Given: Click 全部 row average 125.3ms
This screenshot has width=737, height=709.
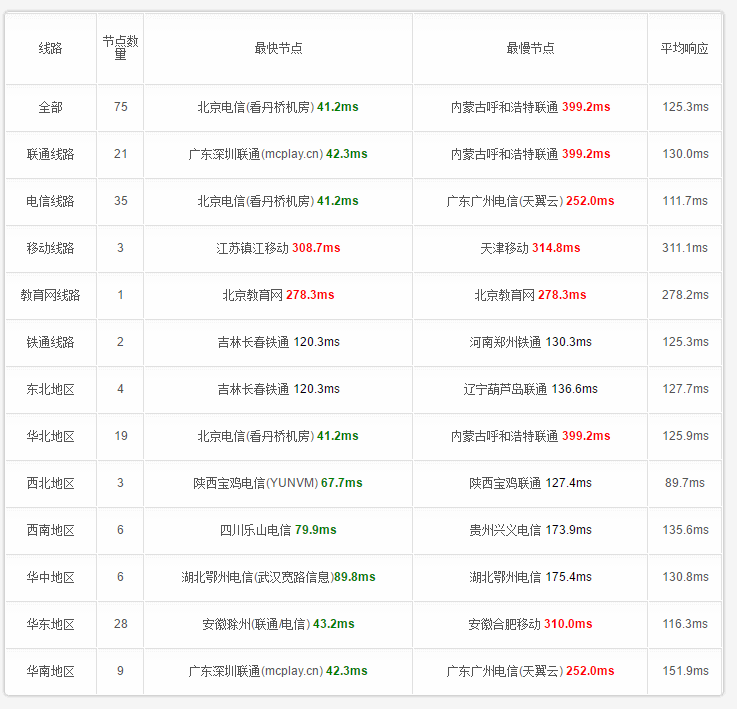Looking at the screenshot, I should 685,107.
